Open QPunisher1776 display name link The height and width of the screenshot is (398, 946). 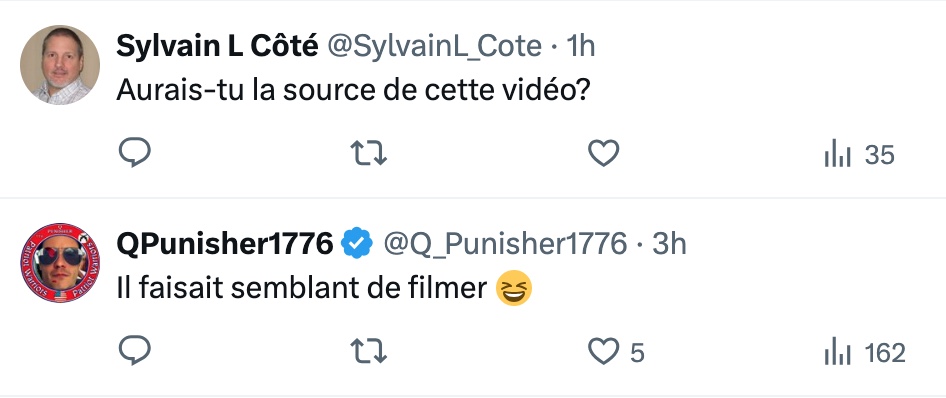pos(224,244)
